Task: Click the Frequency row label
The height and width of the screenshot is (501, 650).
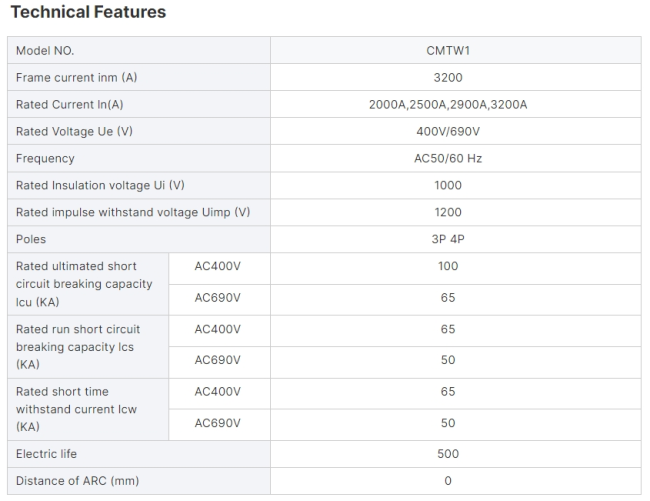Action: click(45, 158)
